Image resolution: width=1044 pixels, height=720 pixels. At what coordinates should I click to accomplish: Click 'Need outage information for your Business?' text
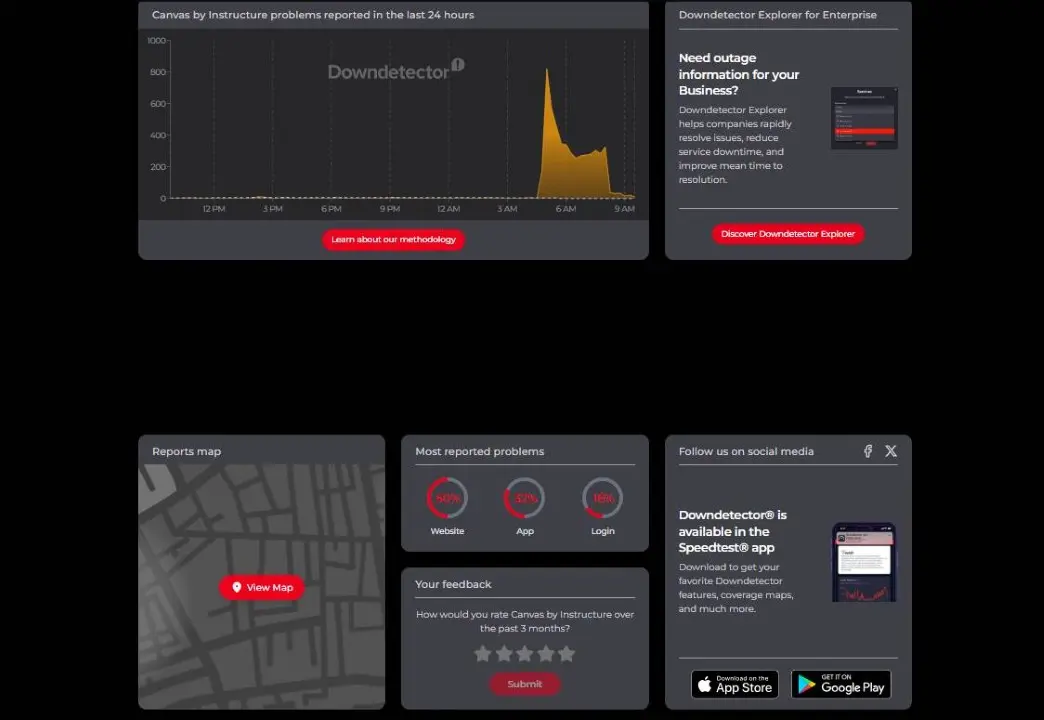(738, 74)
